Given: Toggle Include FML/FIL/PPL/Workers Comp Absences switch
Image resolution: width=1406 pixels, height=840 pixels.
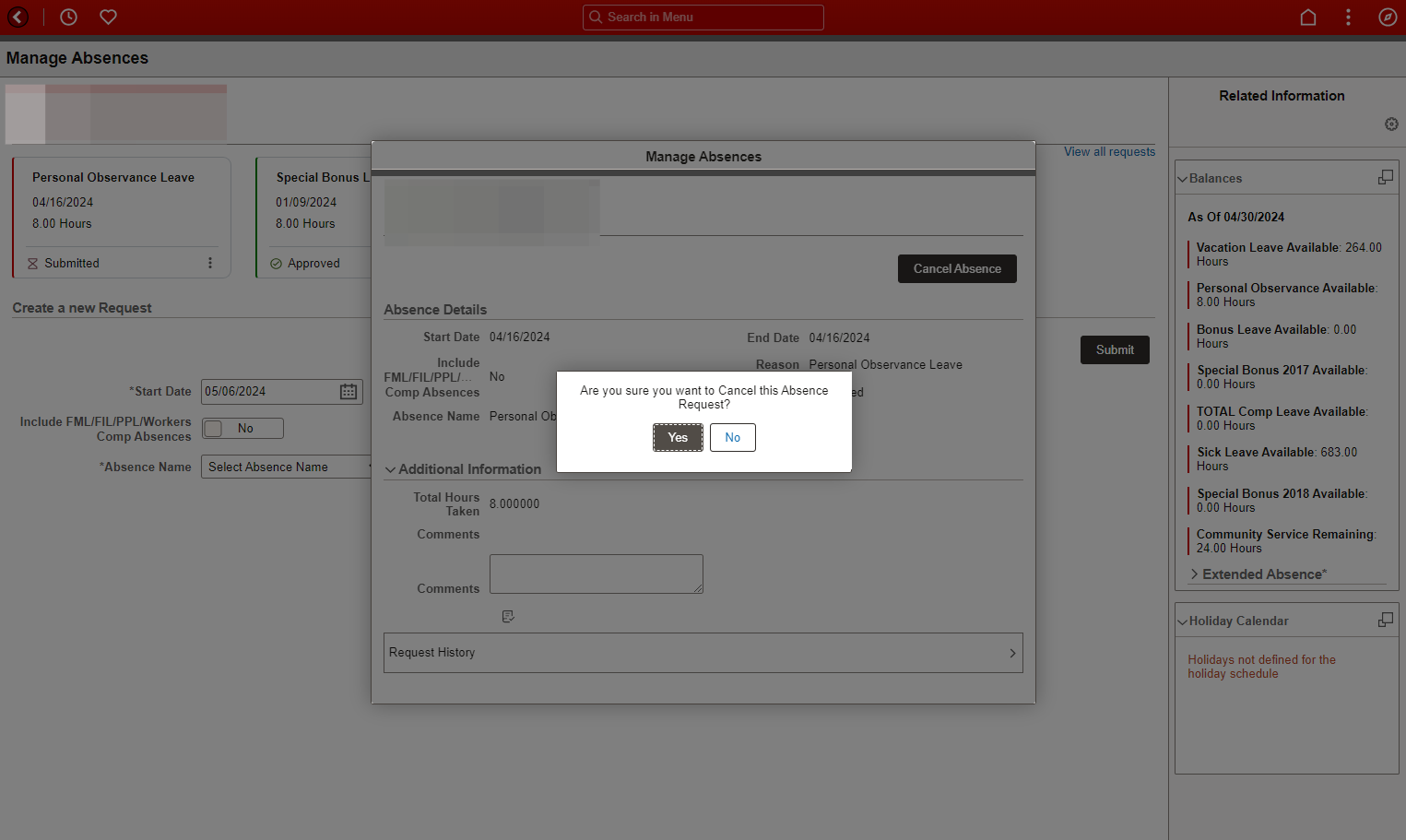Looking at the screenshot, I should (x=242, y=429).
